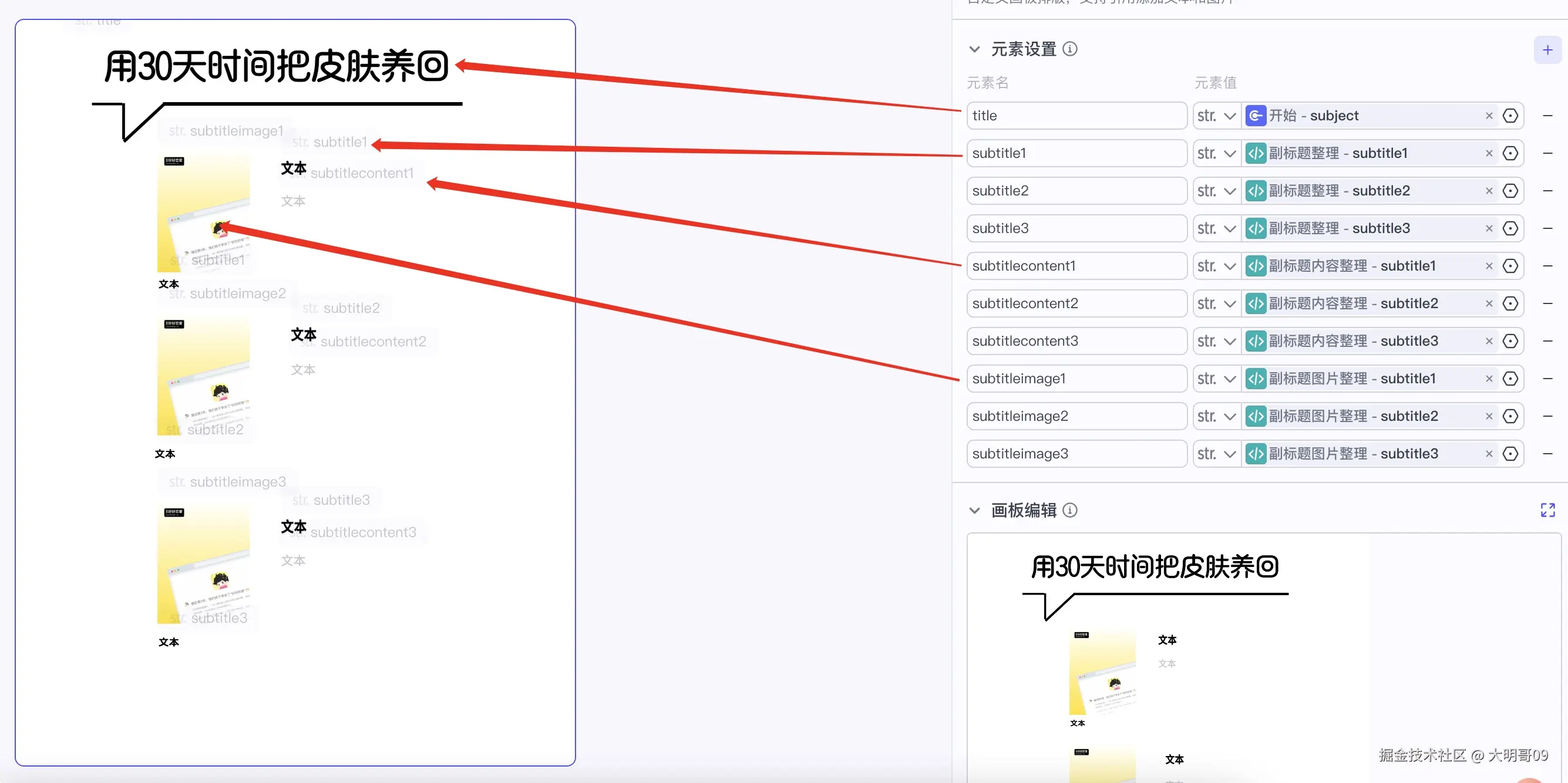Screen dimensions: 1568x783
Task: Delete the subtitleimage3 row using minus
Action: pyautogui.click(x=1547, y=454)
